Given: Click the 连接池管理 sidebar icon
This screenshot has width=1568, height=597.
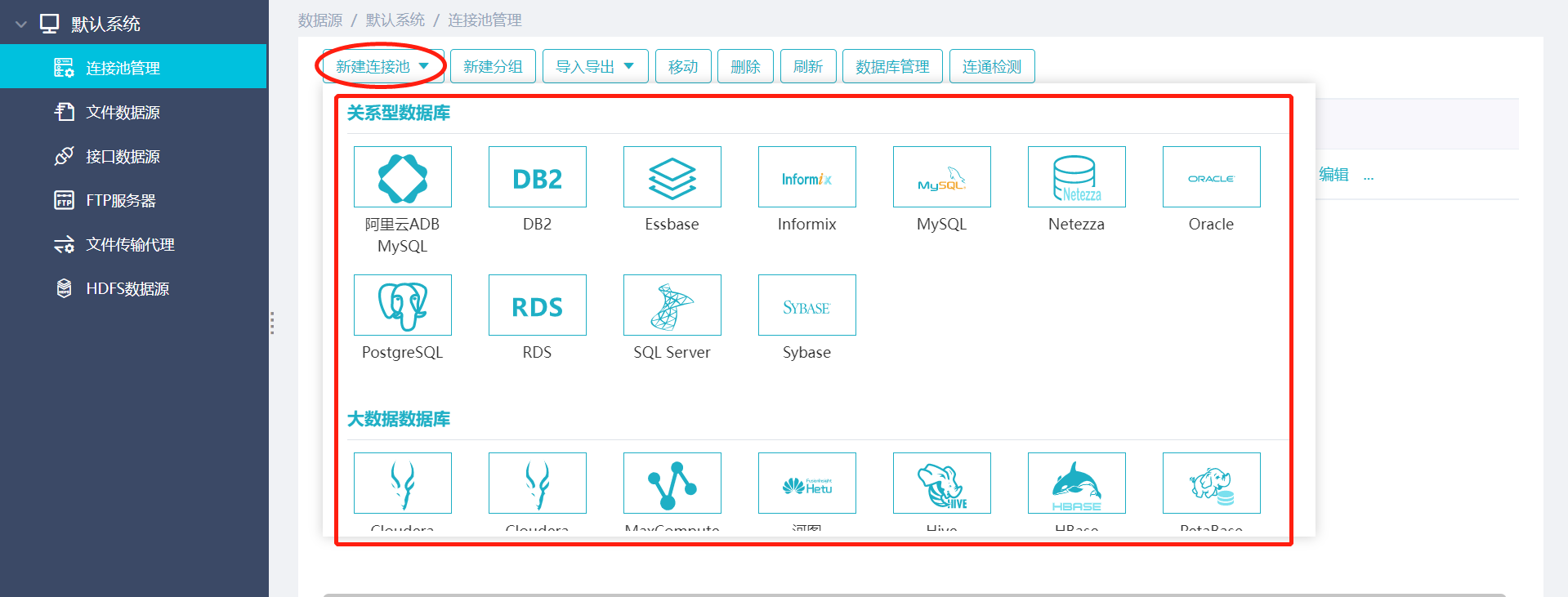Looking at the screenshot, I should point(64,68).
